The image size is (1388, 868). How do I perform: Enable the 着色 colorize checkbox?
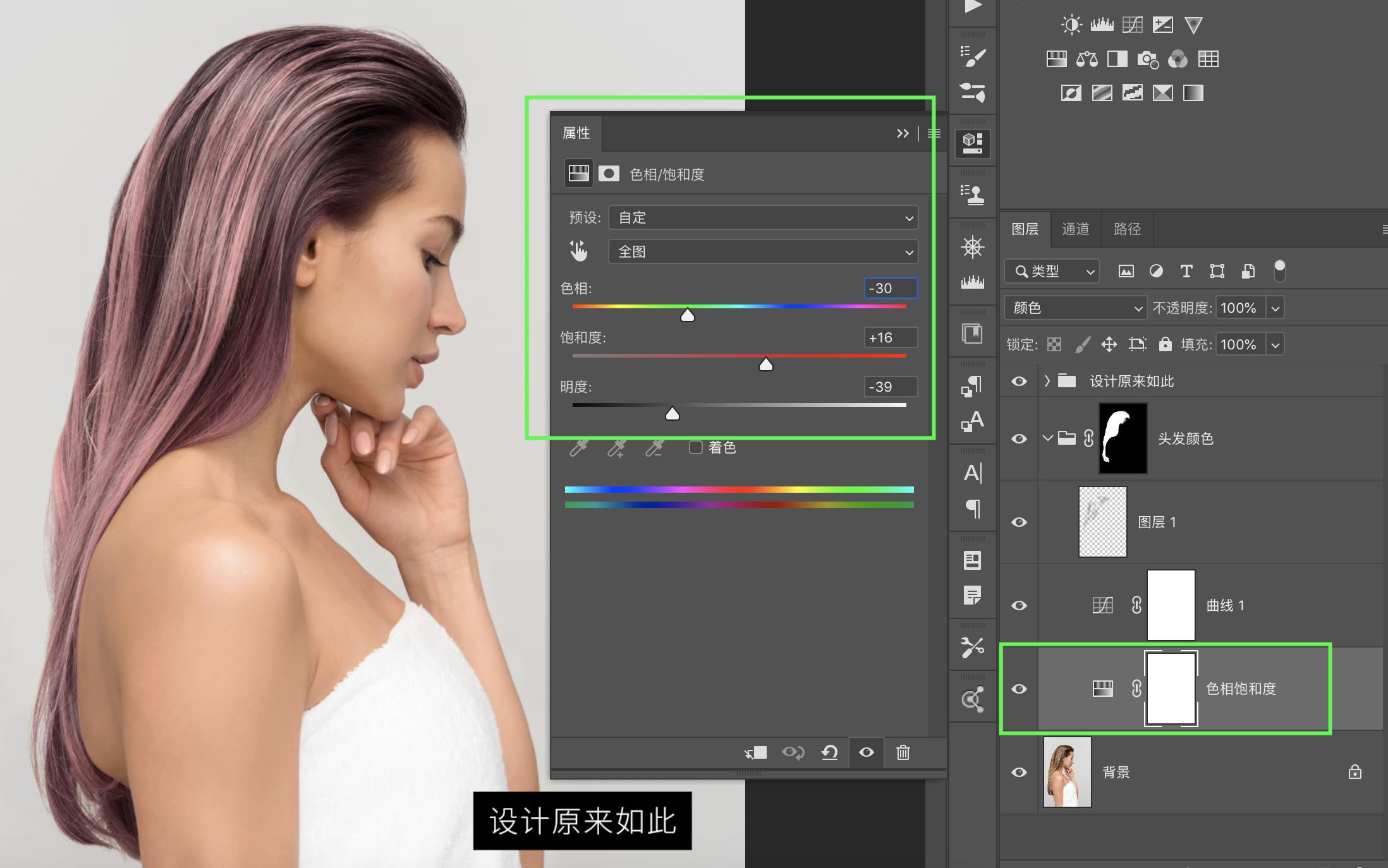tap(696, 448)
